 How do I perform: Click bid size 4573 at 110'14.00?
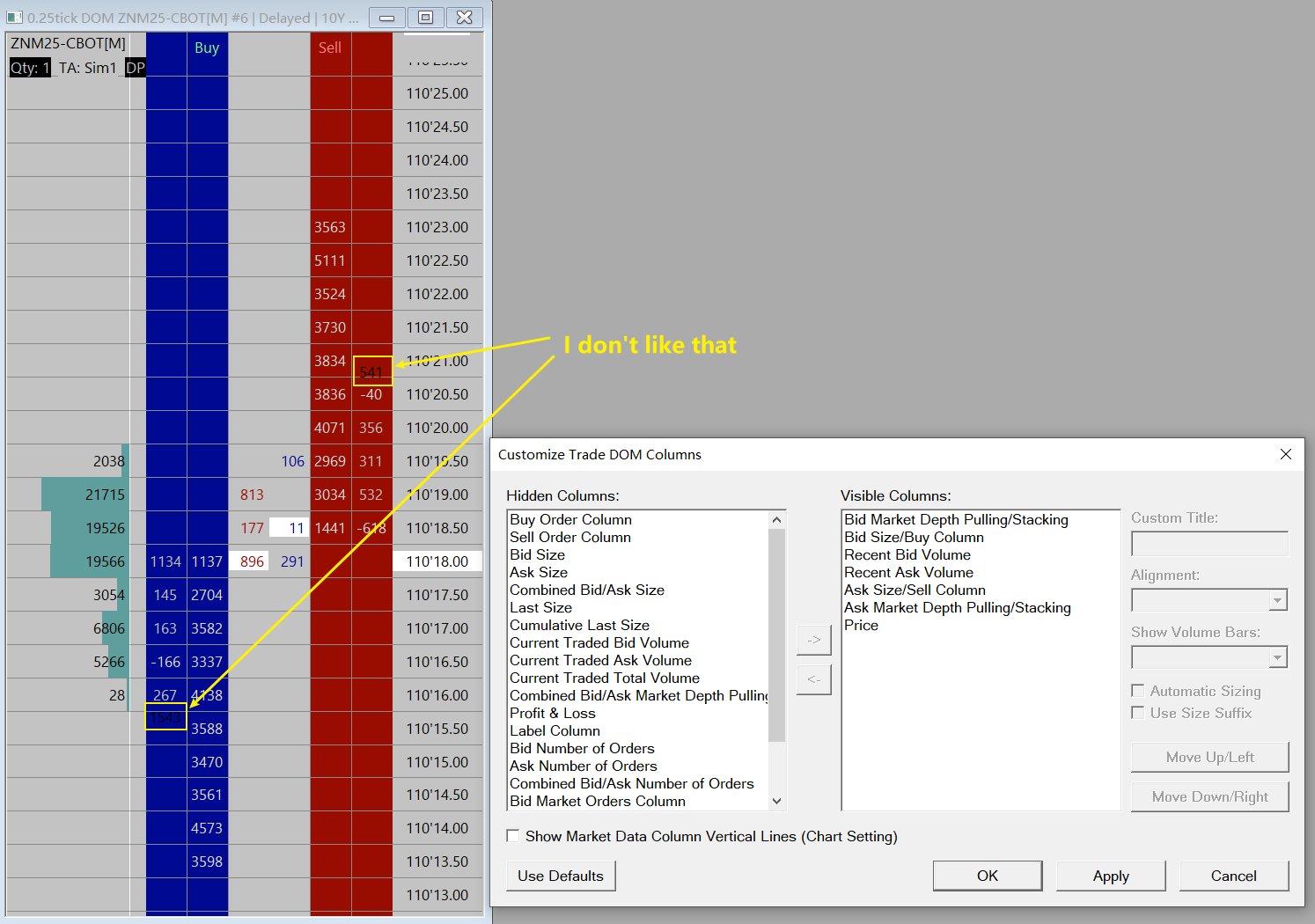click(x=207, y=828)
